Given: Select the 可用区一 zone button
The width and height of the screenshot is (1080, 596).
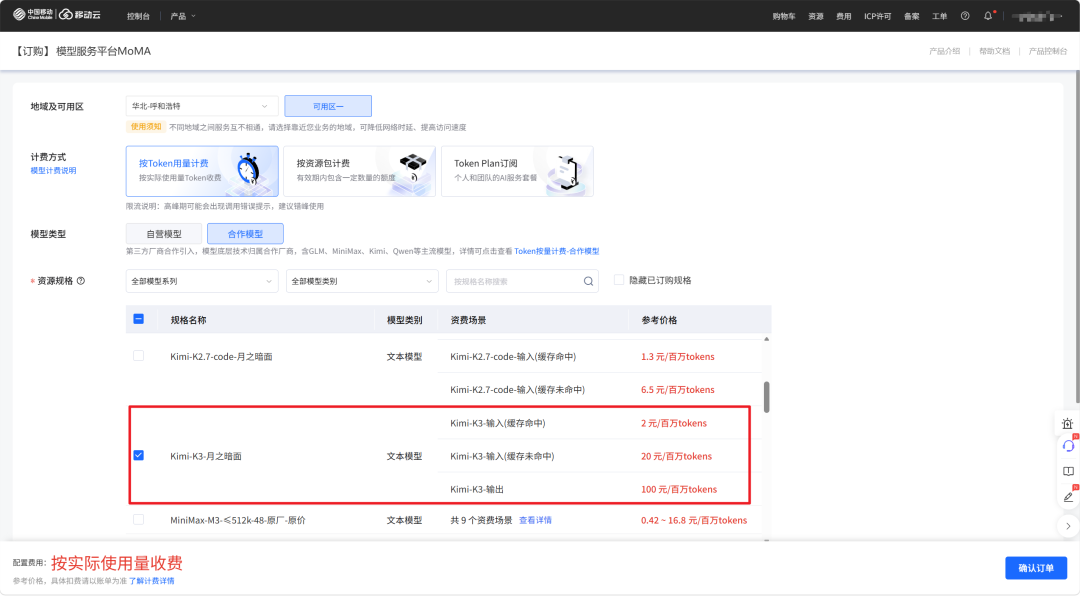Looking at the screenshot, I should [x=328, y=106].
